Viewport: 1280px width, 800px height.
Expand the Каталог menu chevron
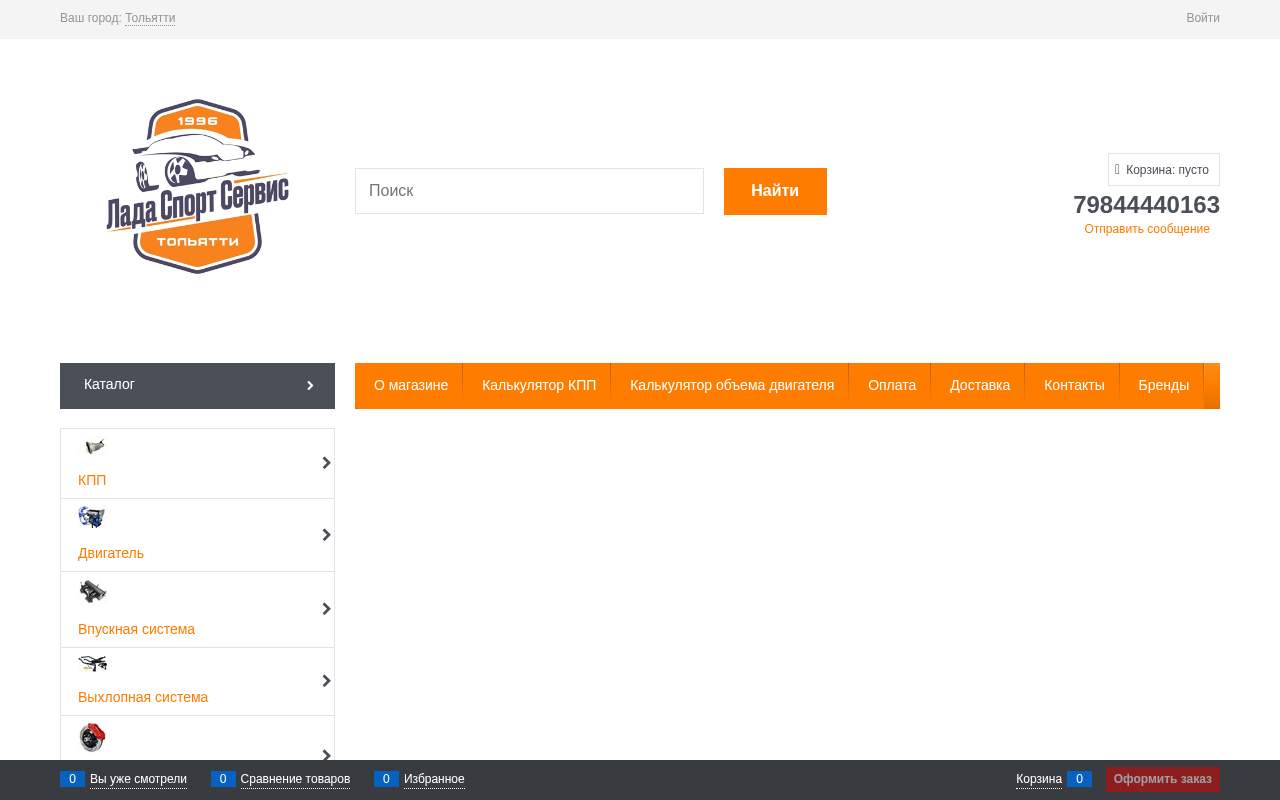310,385
